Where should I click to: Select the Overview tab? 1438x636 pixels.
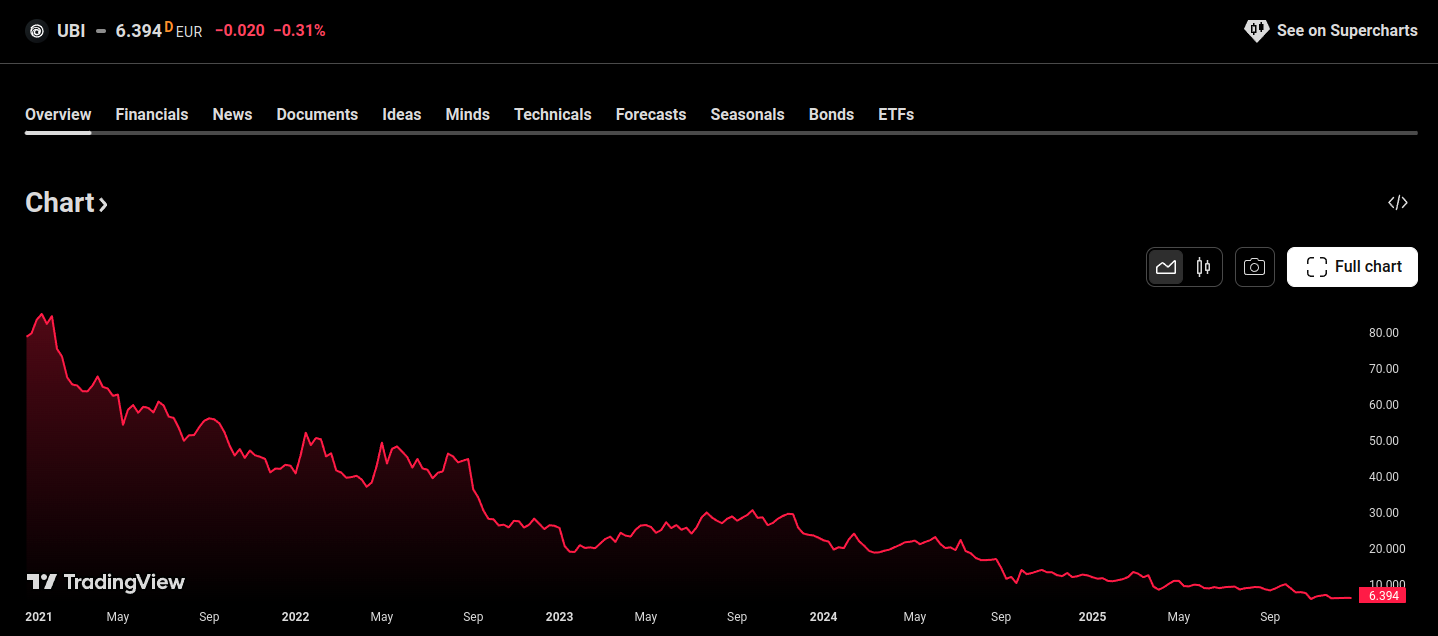click(x=58, y=114)
